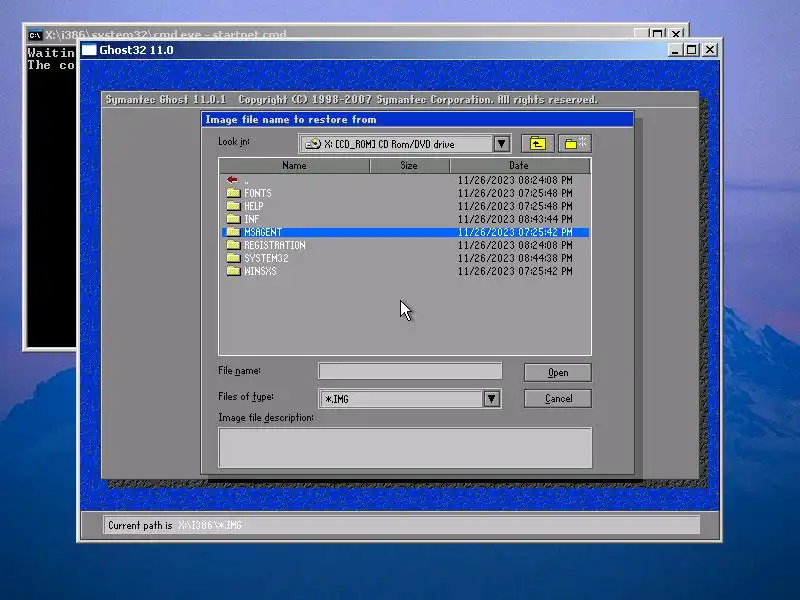
Task: Minimize the Ghost32 11.0 window
Action: click(675, 50)
